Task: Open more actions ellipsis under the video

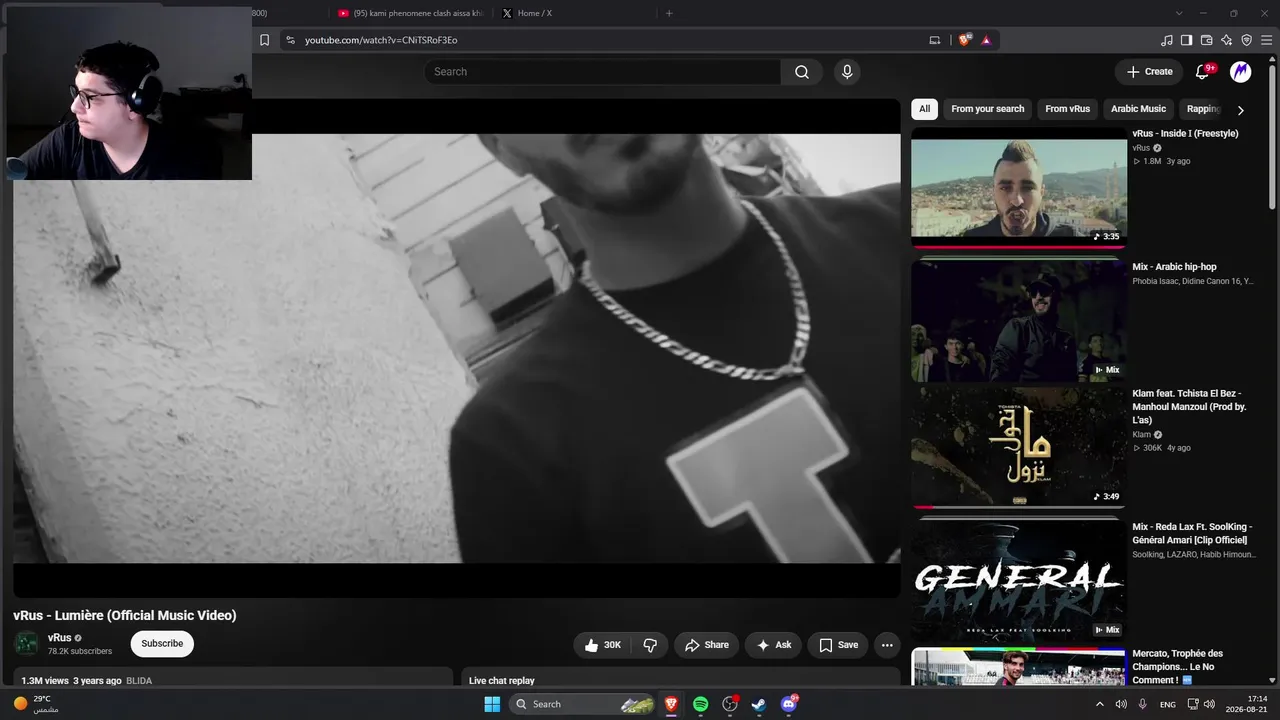Action: point(887,645)
